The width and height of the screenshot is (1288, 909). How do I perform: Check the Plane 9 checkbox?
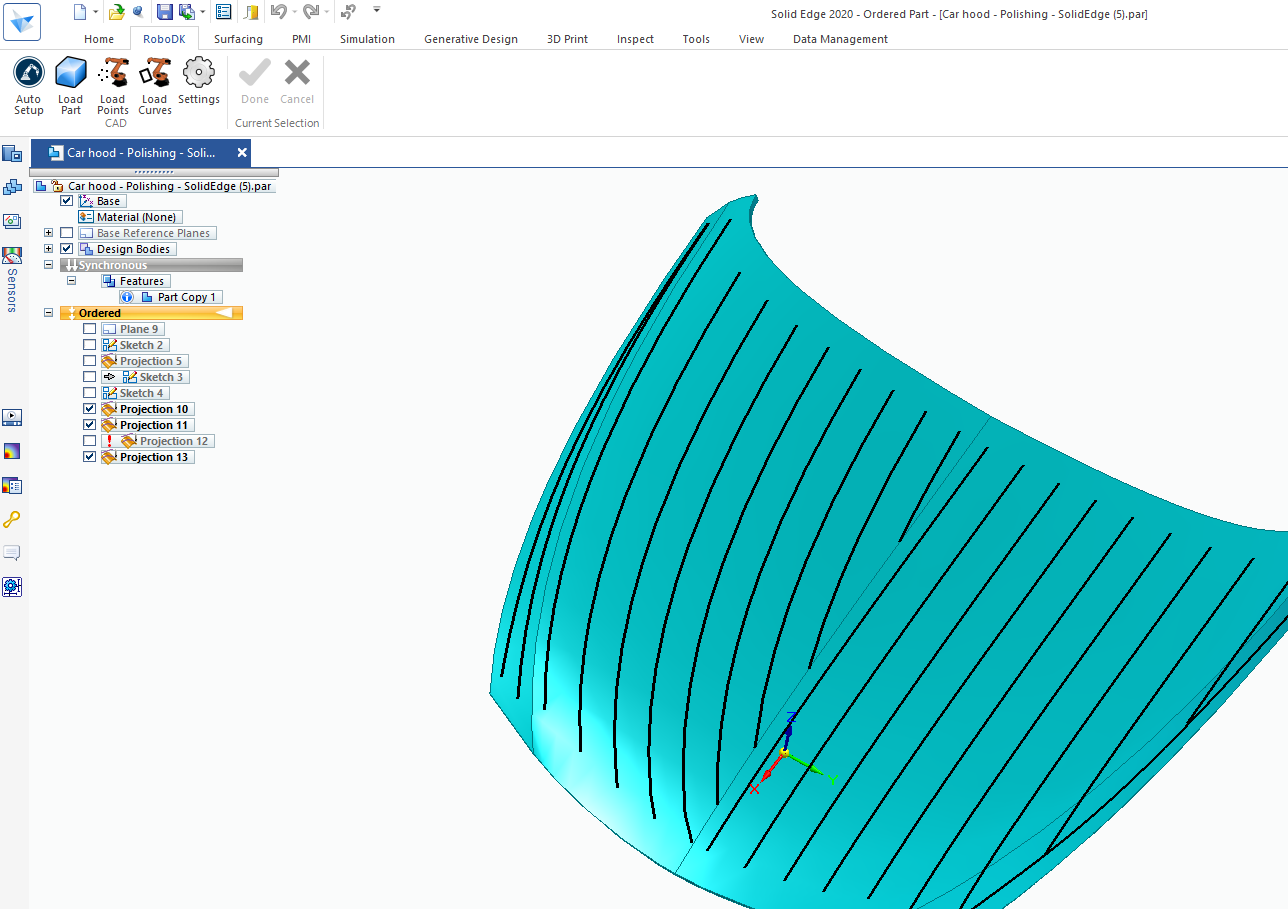click(x=90, y=329)
